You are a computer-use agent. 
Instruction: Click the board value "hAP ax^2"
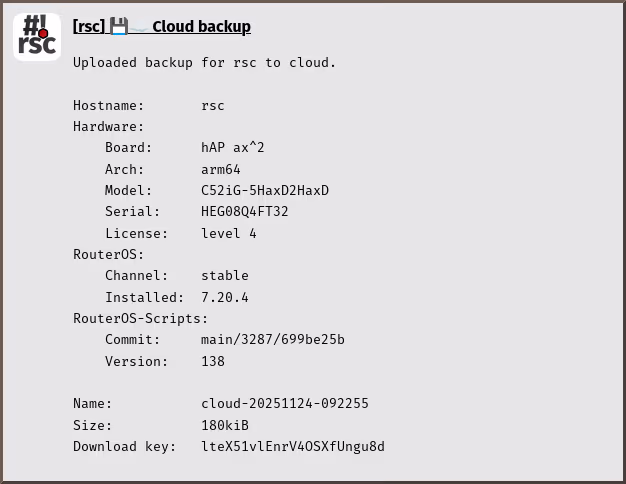pos(233,148)
